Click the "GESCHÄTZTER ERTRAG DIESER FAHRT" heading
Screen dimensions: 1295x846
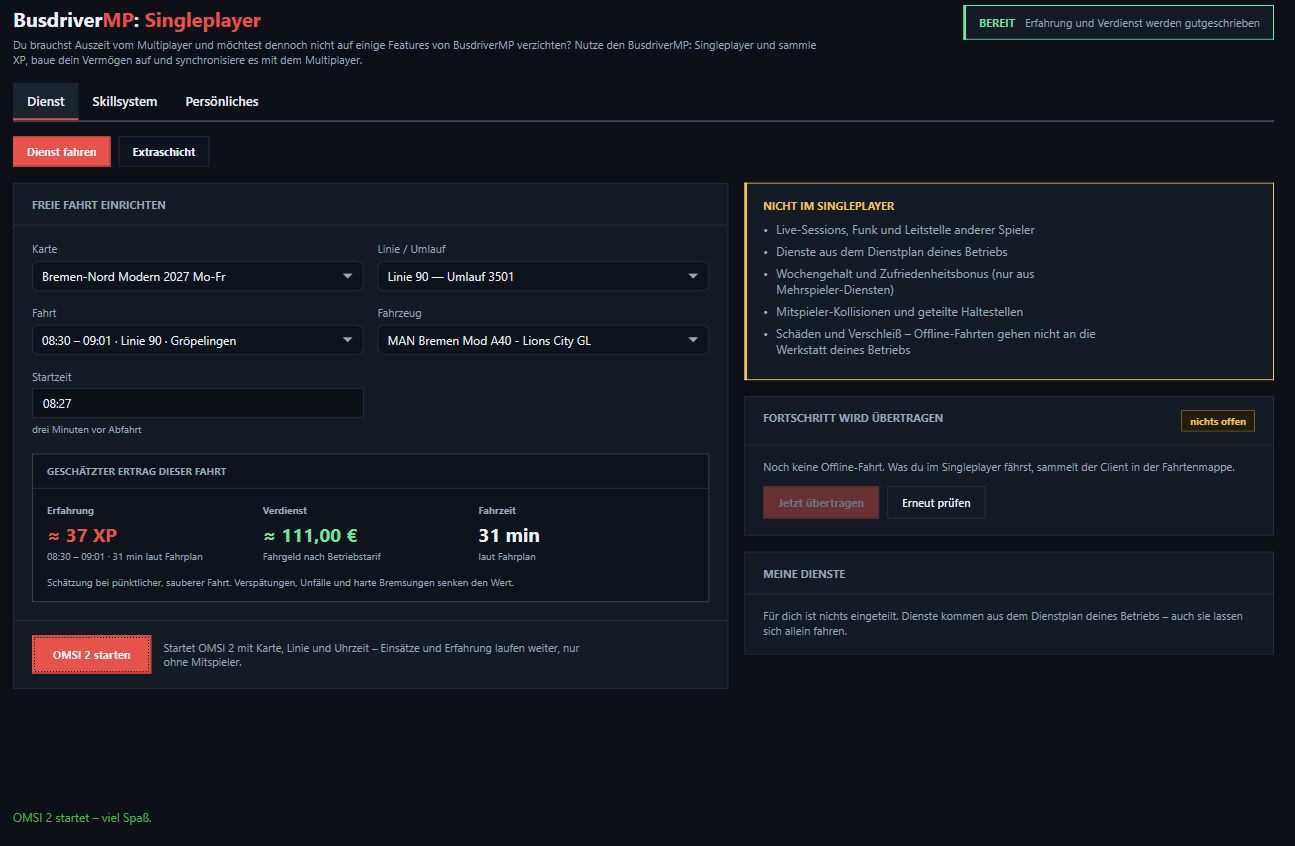coord(137,471)
